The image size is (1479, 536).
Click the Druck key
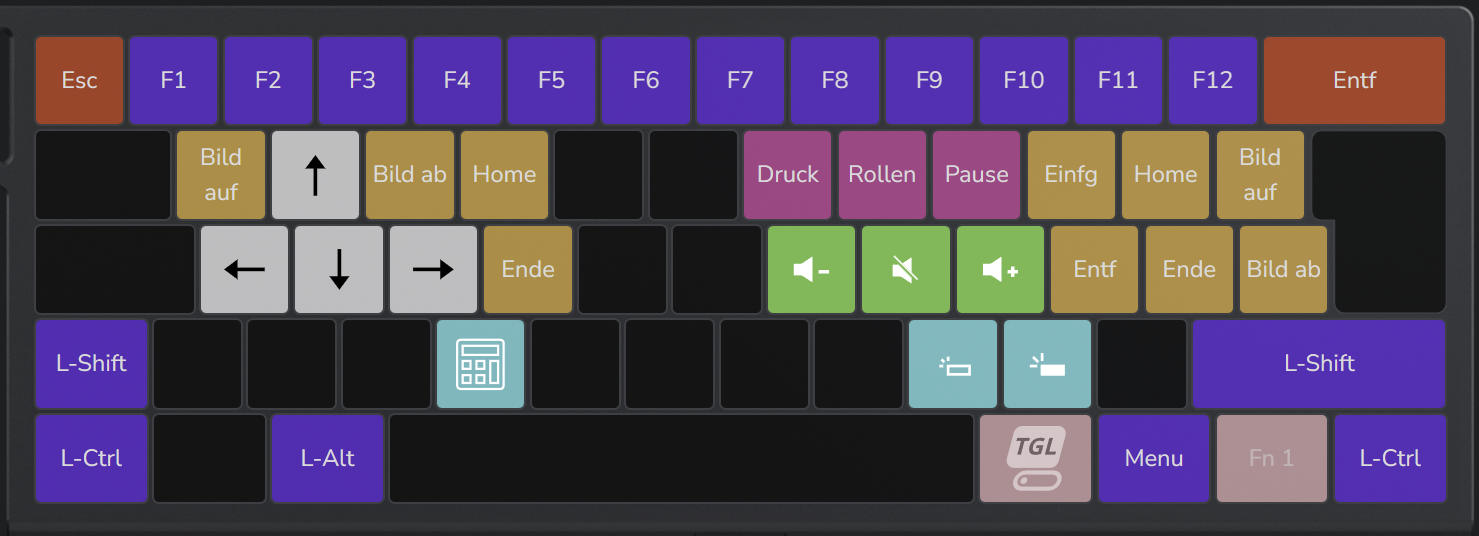(x=787, y=175)
